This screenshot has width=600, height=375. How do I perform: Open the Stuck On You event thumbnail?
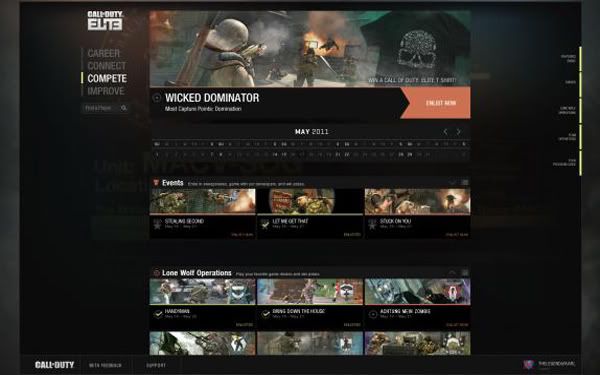[417, 201]
